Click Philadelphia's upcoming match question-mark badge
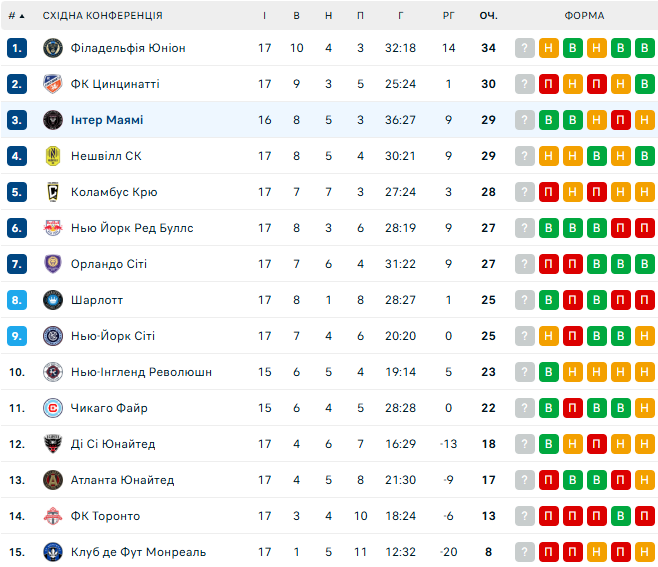The height and width of the screenshot is (567, 658). click(525, 48)
